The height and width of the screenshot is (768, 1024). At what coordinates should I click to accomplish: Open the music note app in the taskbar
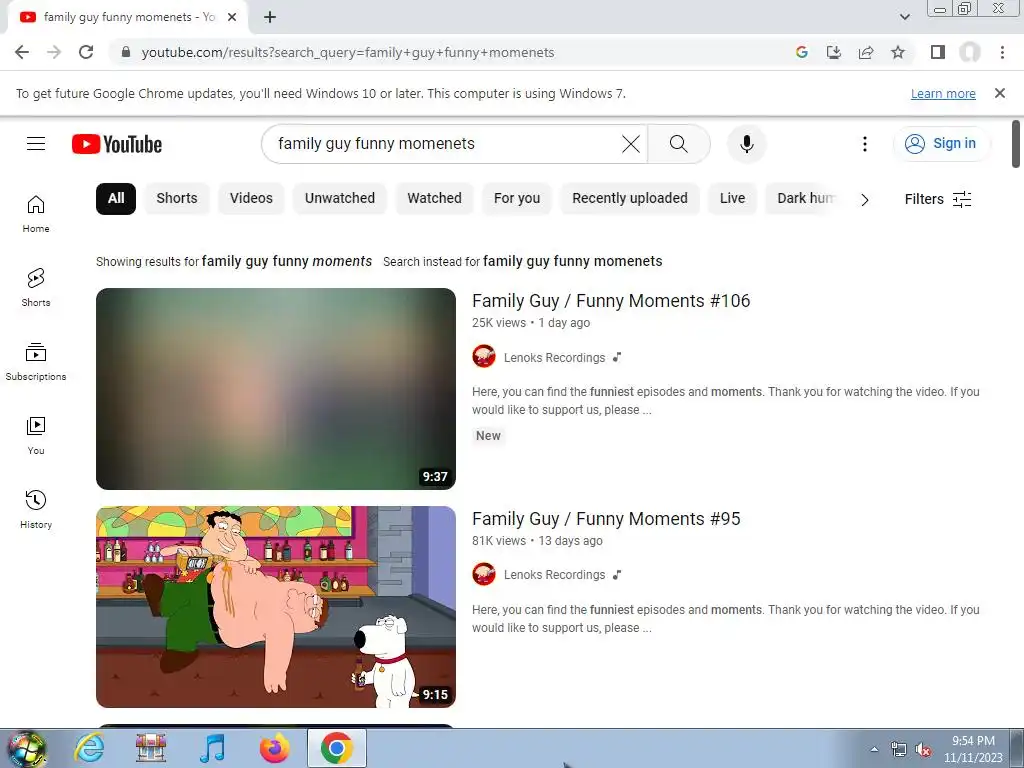[212, 748]
